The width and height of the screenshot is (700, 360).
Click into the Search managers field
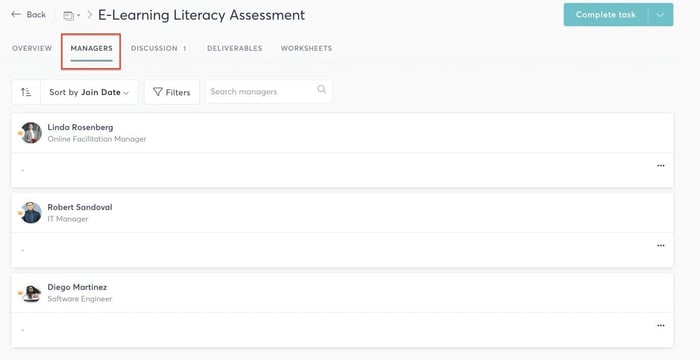coord(269,92)
